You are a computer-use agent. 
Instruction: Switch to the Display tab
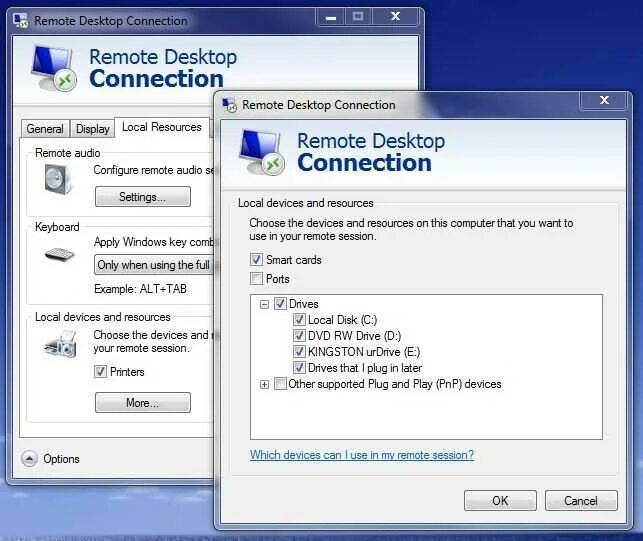click(x=93, y=129)
